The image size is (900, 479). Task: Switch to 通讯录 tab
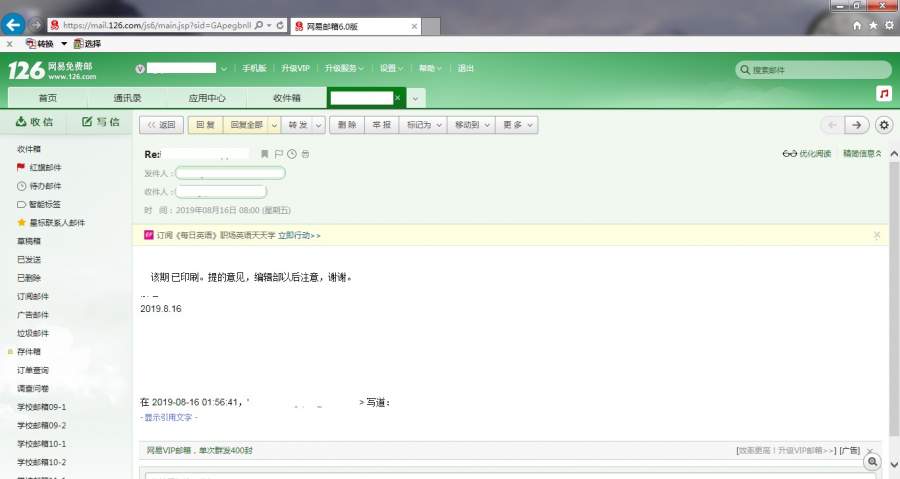(x=127, y=98)
